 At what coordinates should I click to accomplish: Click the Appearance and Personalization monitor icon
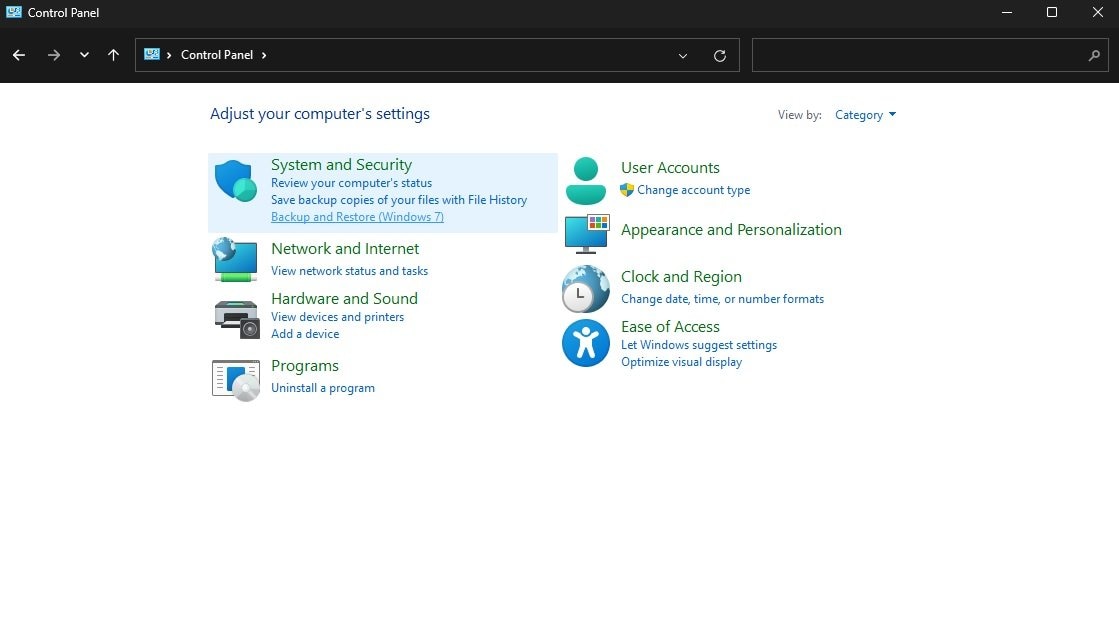[x=586, y=233]
